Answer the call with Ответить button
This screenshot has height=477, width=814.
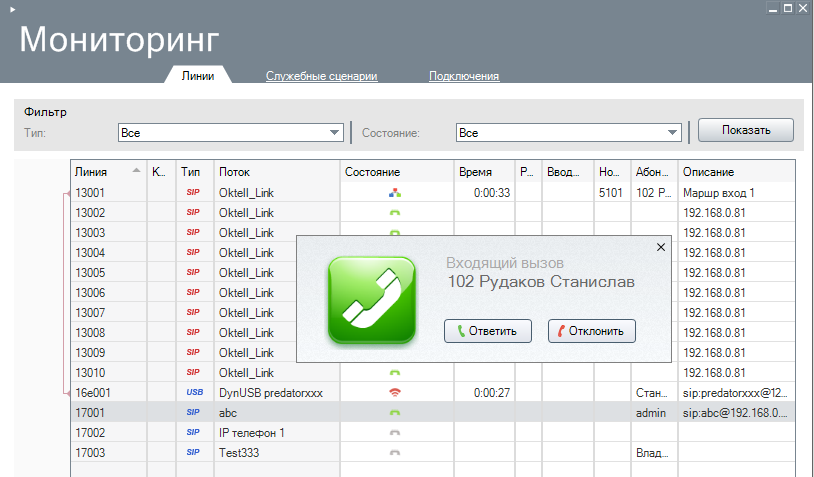tap(488, 331)
